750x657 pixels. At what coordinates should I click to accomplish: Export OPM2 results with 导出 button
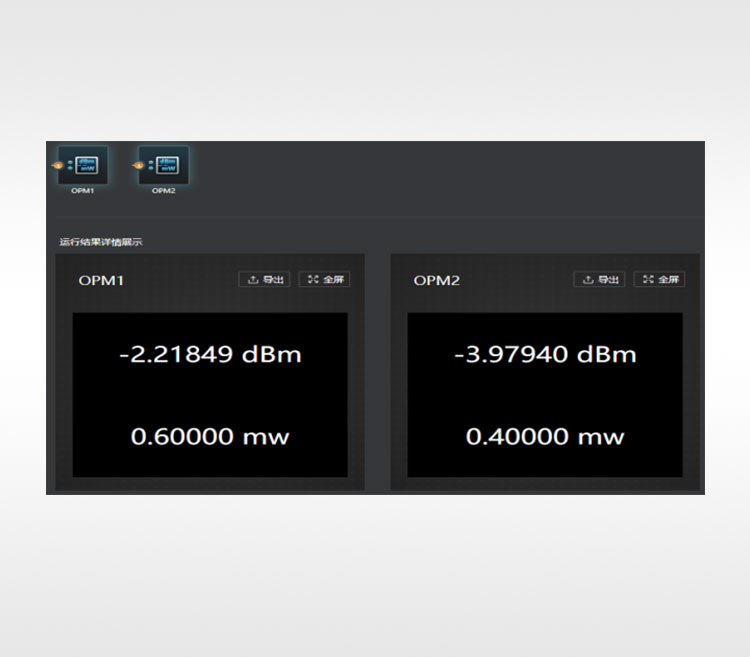599,280
